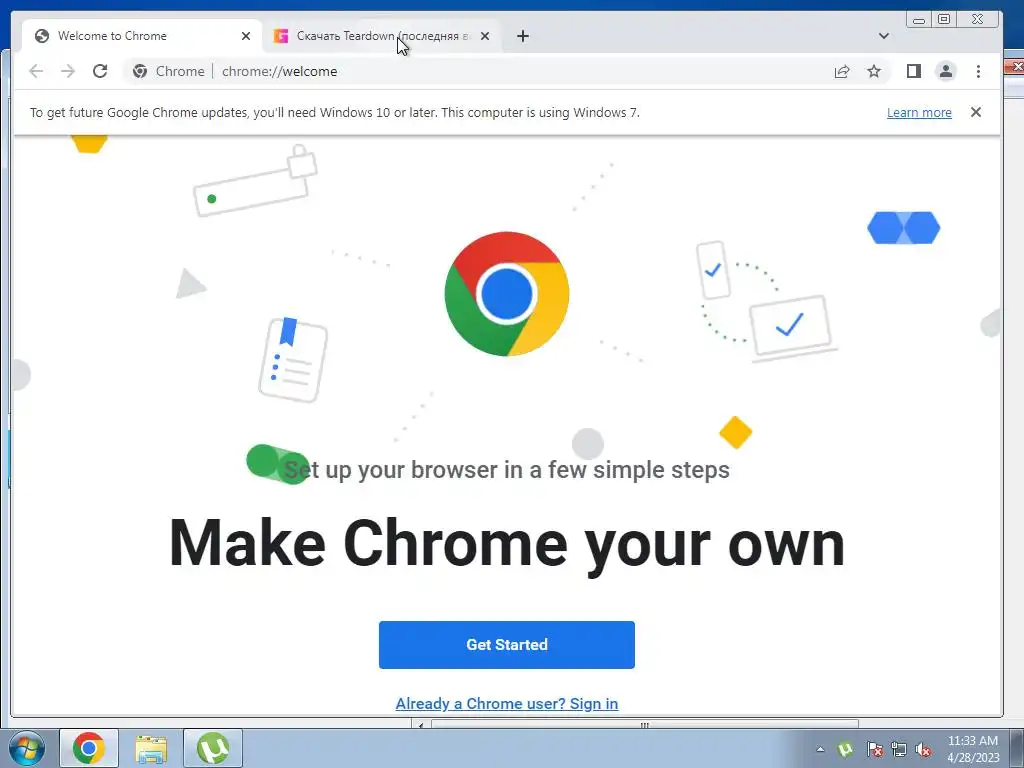This screenshot has width=1024, height=768.
Task: Switch to the Welcome to Chrome tab
Action: point(142,36)
